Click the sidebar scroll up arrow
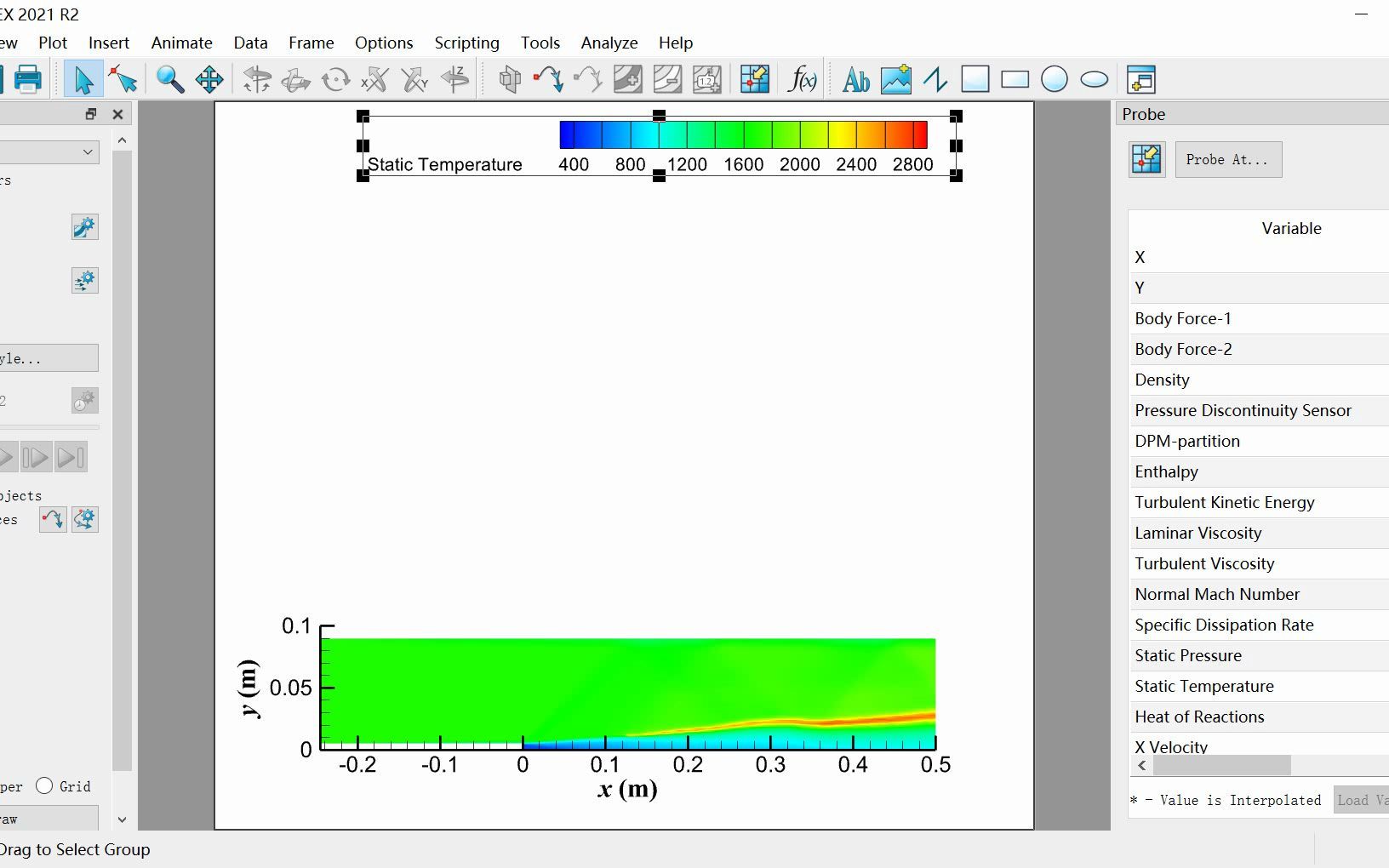Screen dimensions: 1389x868 click(x=122, y=140)
